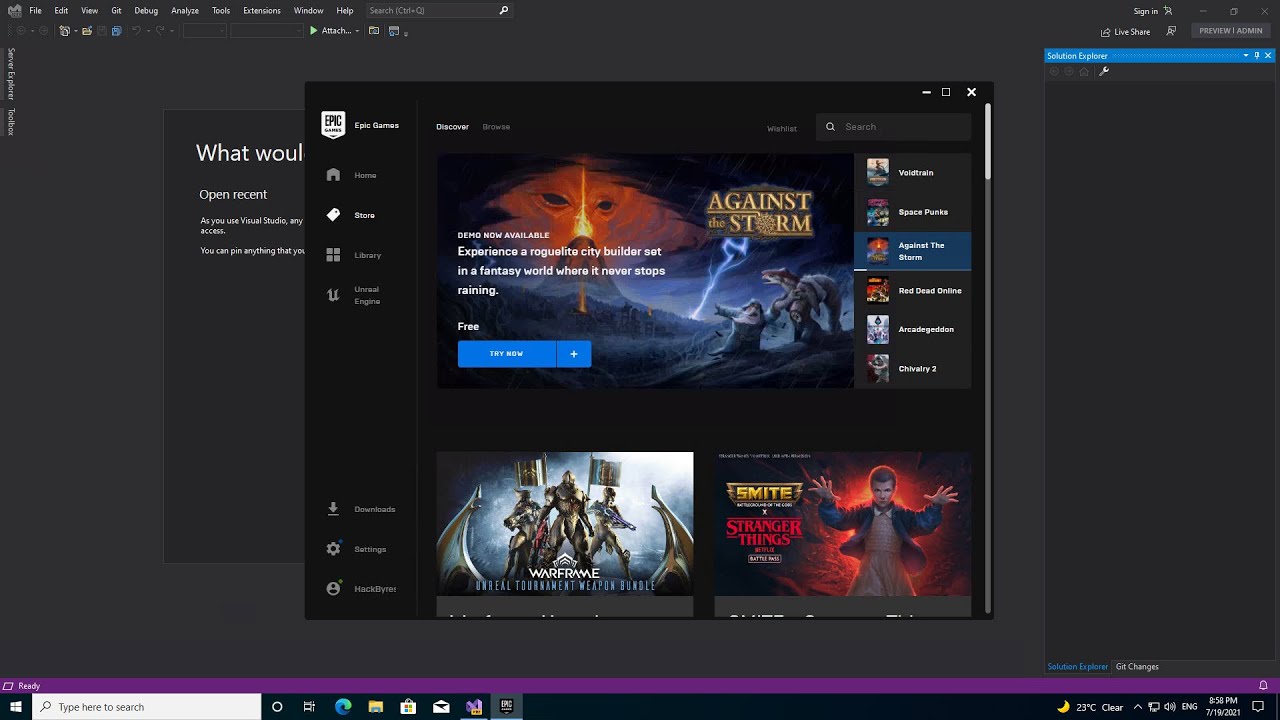The width and height of the screenshot is (1280, 720).
Task: Click the Find in Files toolbar icon
Action: pyautogui.click(x=374, y=31)
